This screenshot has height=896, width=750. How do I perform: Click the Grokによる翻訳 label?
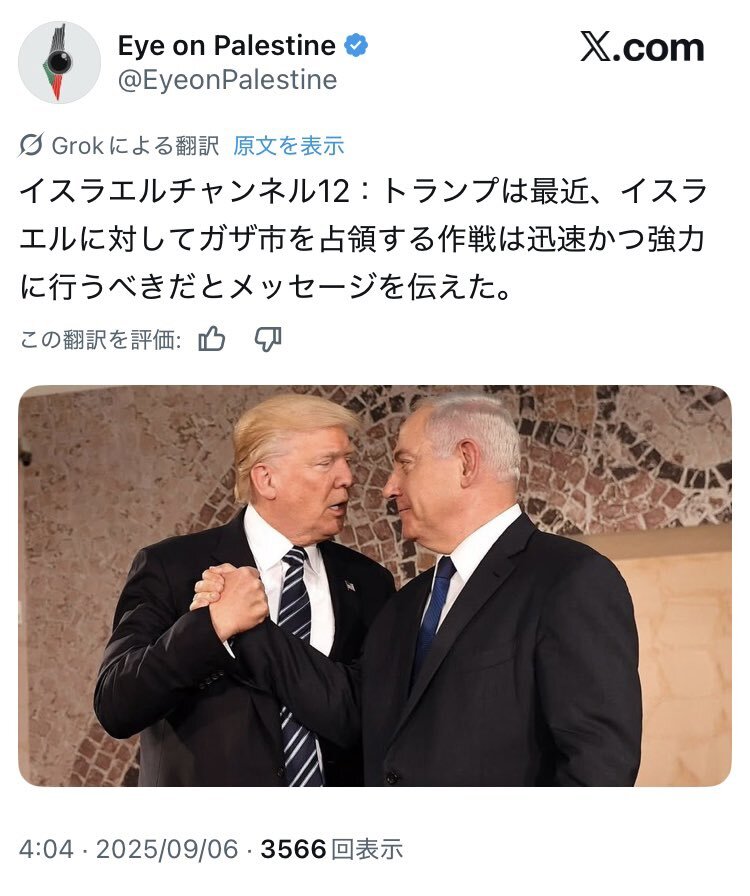(x=135, y=146)
